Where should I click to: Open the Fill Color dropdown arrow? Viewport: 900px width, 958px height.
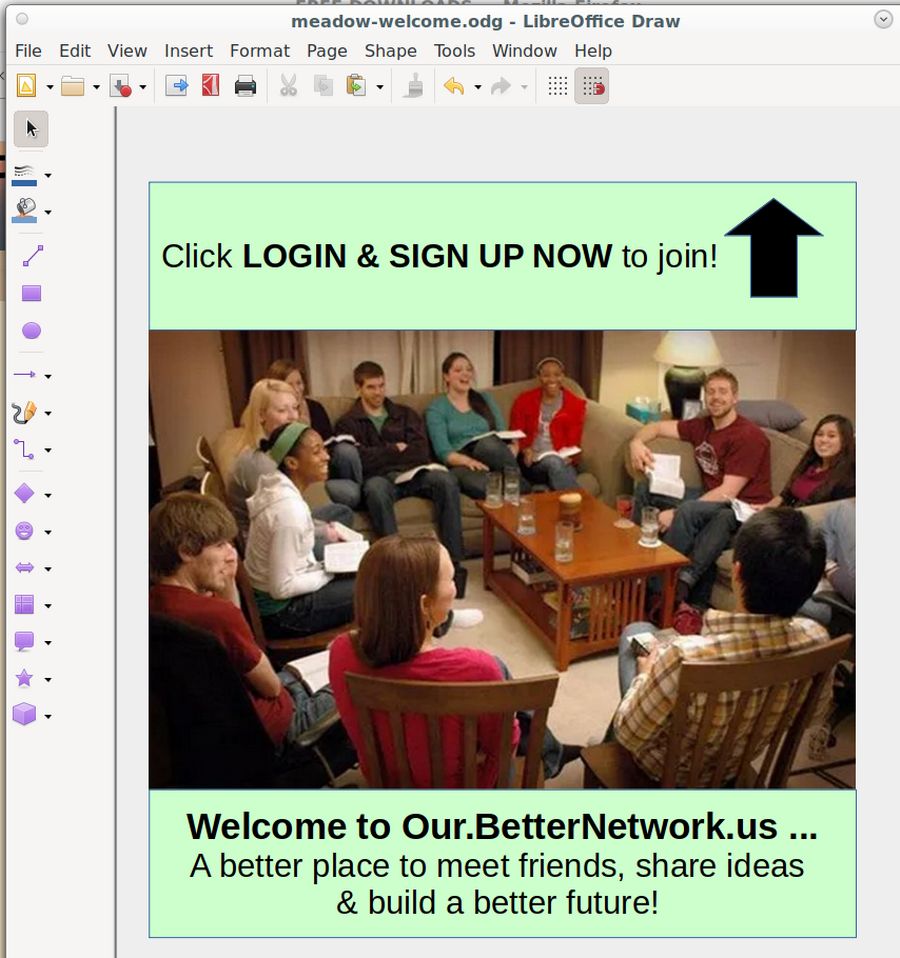pyautogui.click(x=48, y=212)
